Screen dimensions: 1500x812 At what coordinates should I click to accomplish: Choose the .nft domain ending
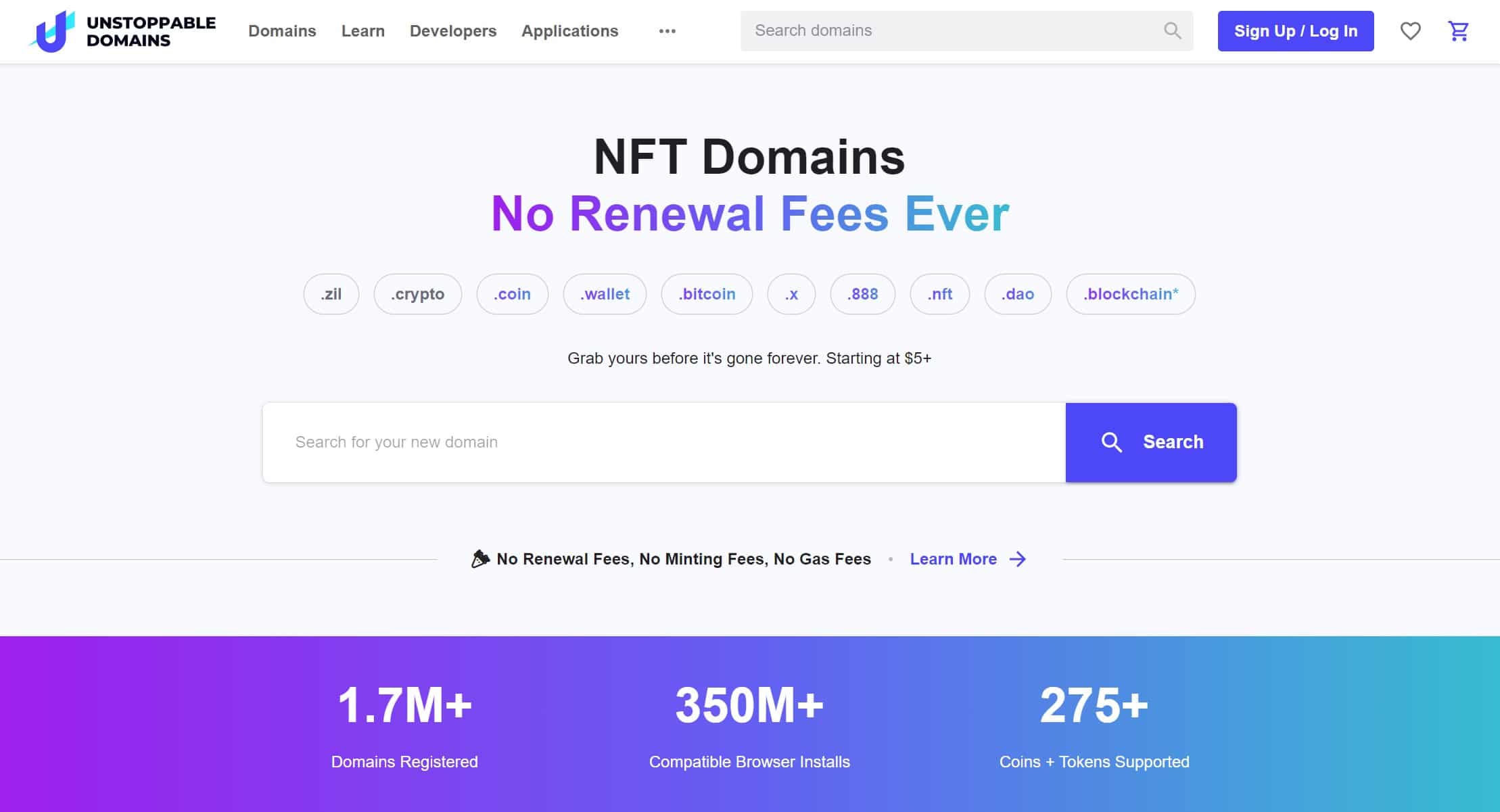click(x=939, y=294)
